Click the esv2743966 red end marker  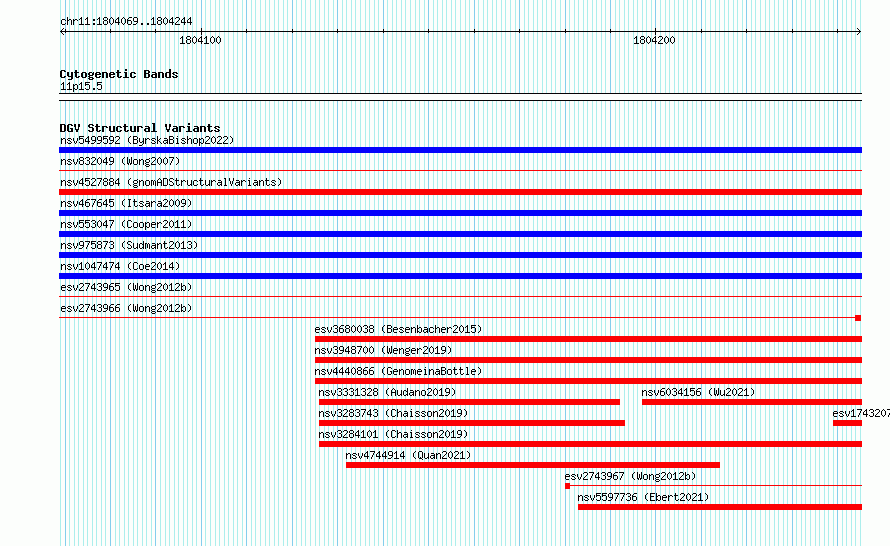858,318
